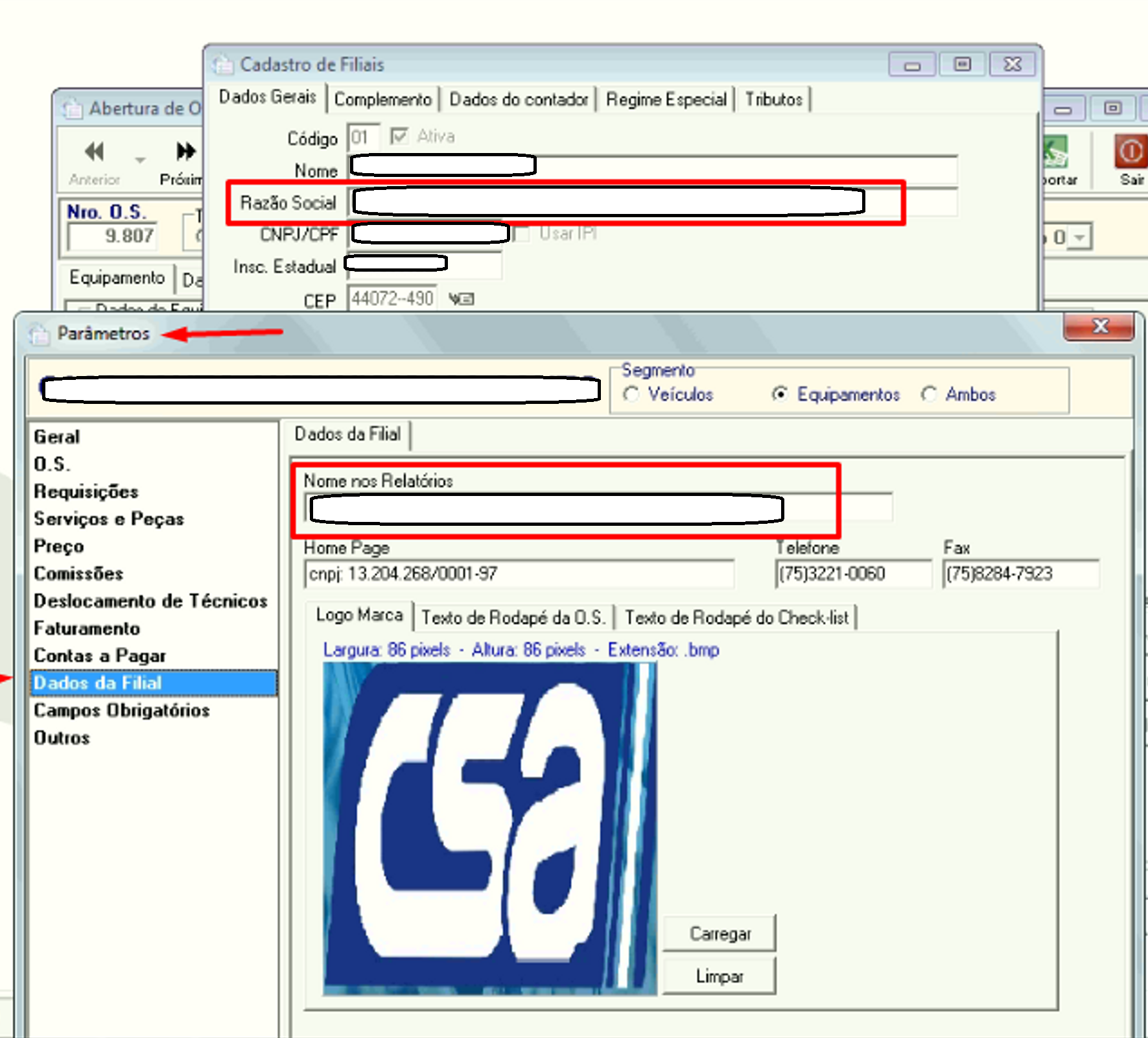The height and width of the screenshot is (1038, 1148).
Task: Click the Excel export icon
Action: click(x=1055, y=152)
